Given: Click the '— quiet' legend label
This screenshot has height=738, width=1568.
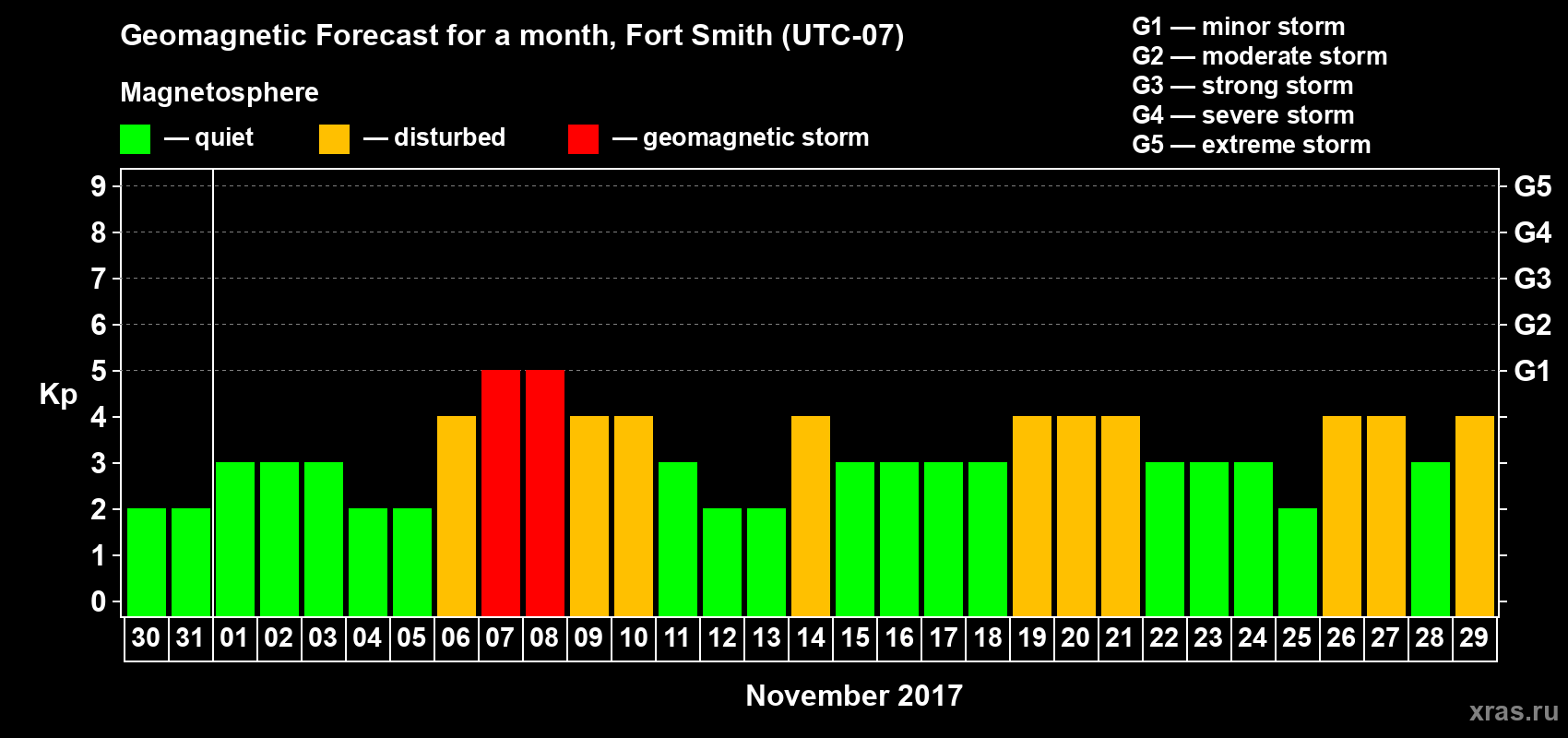Looking at the screenshot, I should pyautogui.click(x=209, y=138).
